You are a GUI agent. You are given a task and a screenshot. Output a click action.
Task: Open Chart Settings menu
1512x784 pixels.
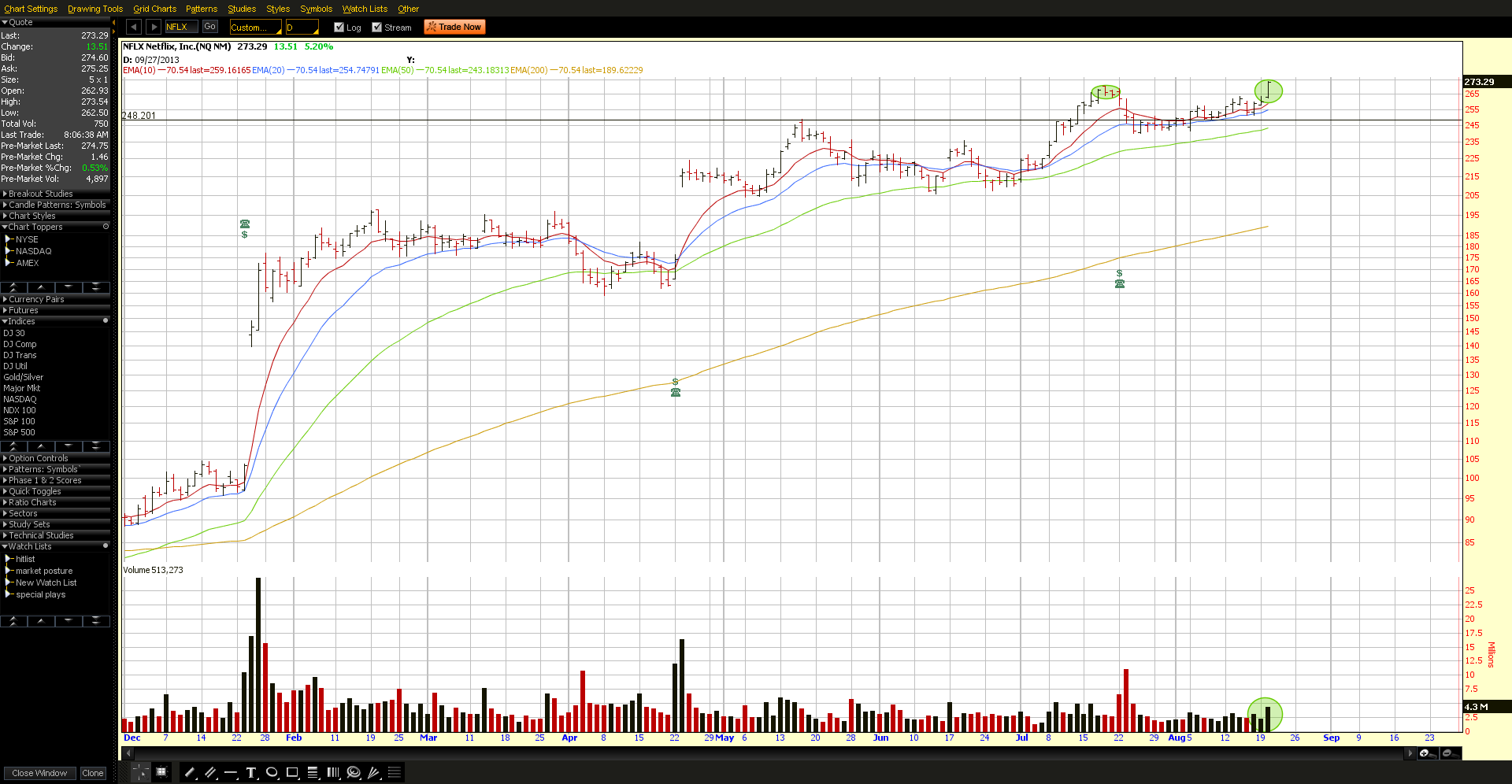31,9
